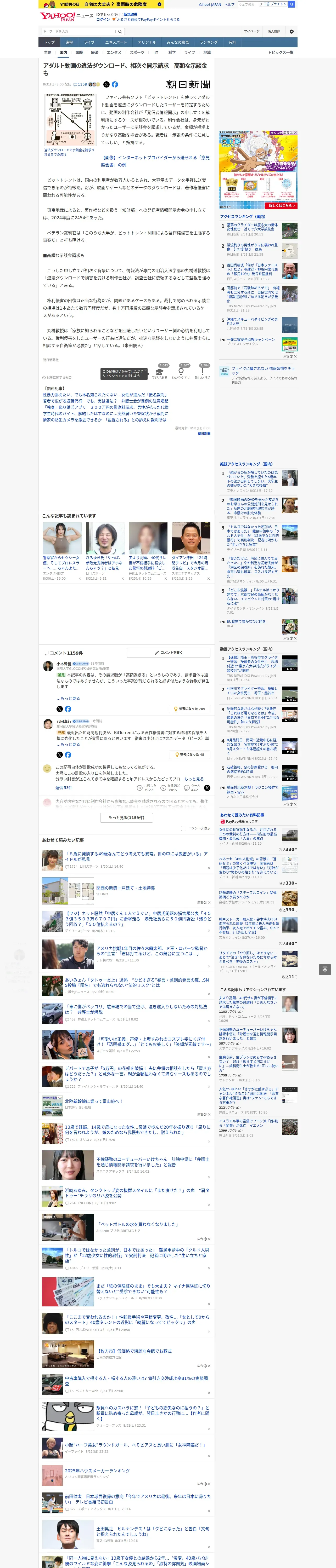
Task: Click the 記事に関する報告 report icon link
Action: pyautogui.click(x=57, y=377)
